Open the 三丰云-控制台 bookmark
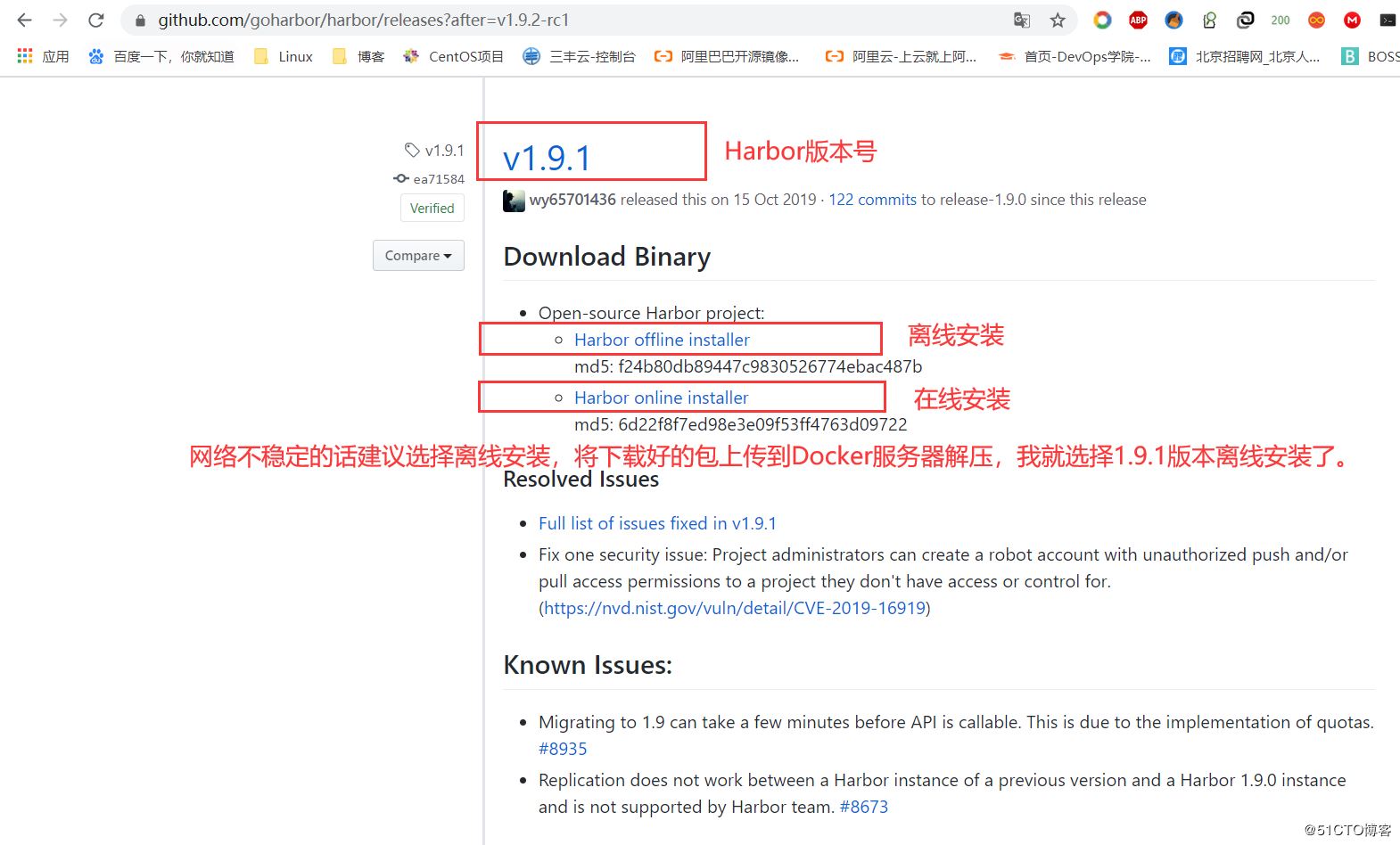Viewport: 1400px width, 845px height. click(580, 56)
